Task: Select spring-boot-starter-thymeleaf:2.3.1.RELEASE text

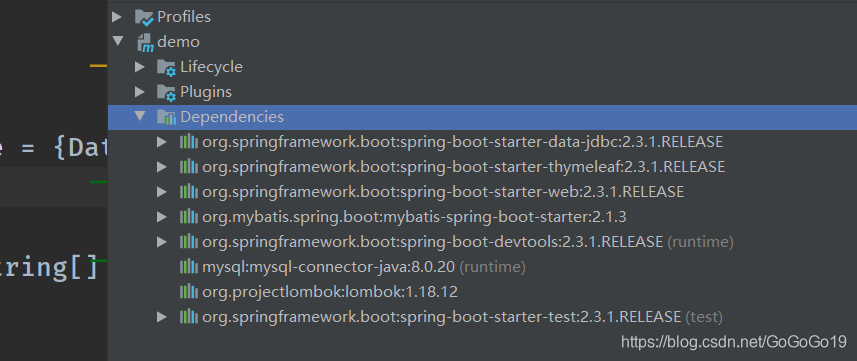Action: [563, 167]
